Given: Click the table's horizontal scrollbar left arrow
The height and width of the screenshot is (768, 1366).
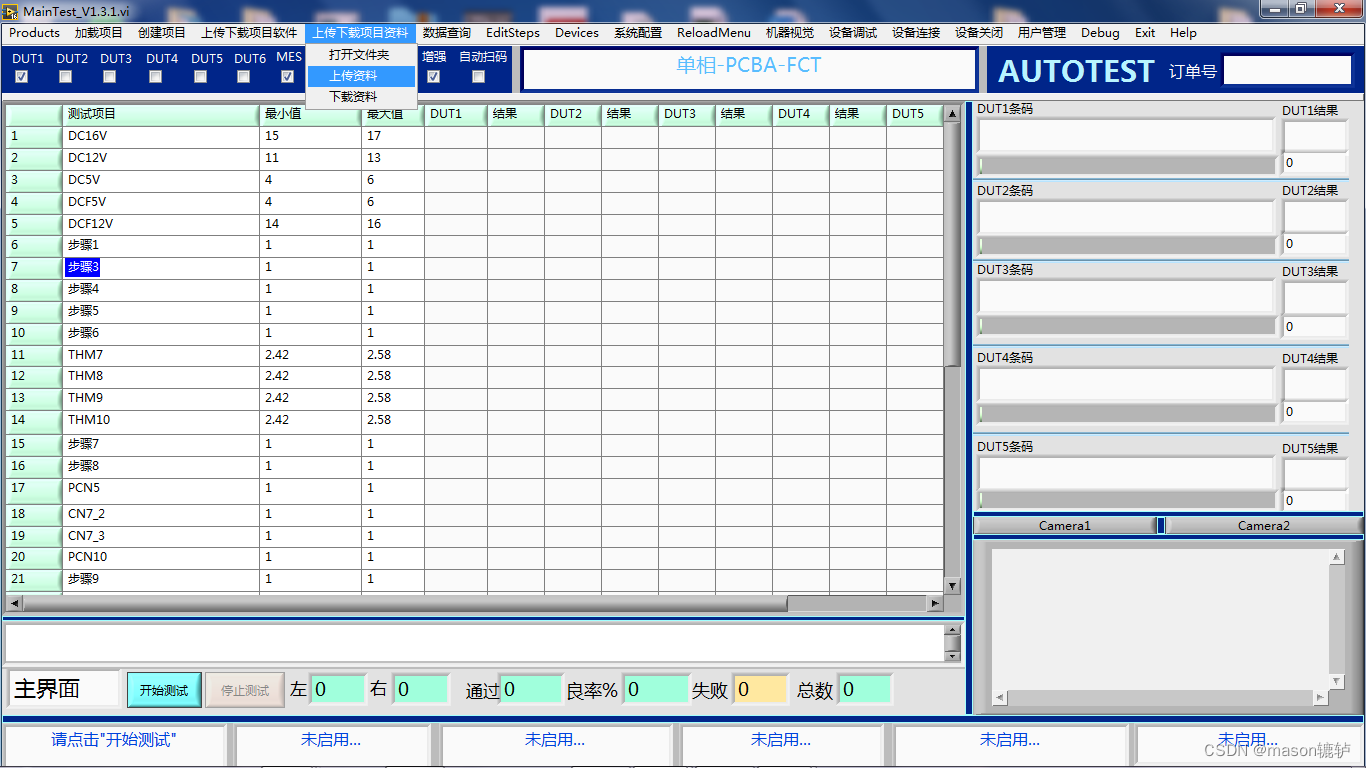Looking at the screenshot, I should [x=14, y=603].
